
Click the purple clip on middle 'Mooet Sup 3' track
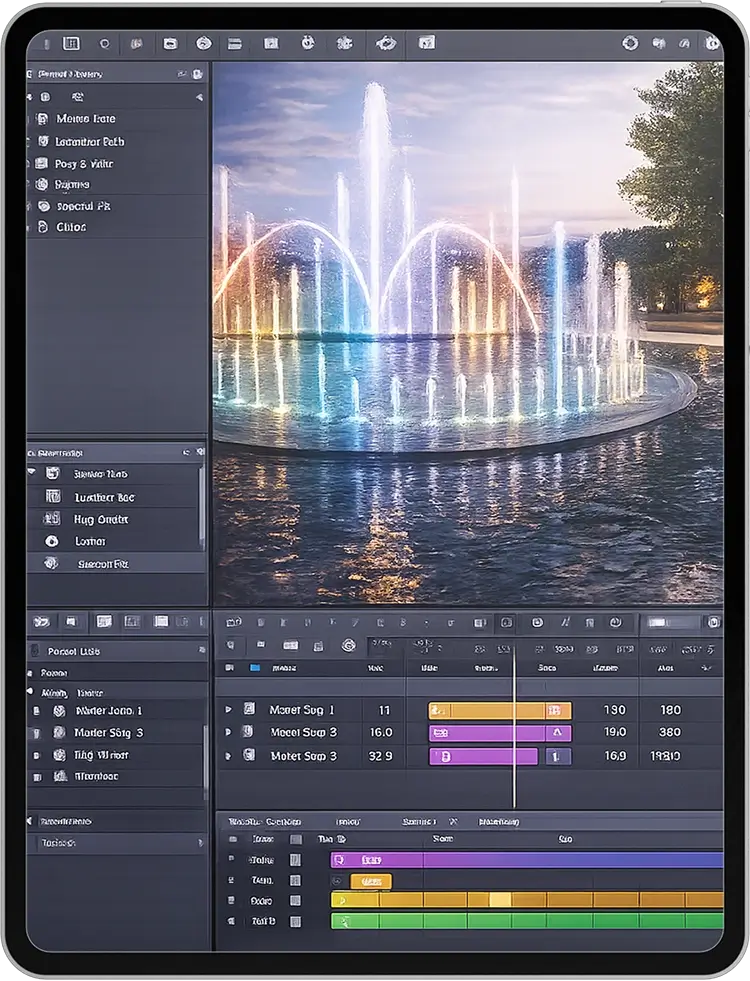click(x=487, y=733)
